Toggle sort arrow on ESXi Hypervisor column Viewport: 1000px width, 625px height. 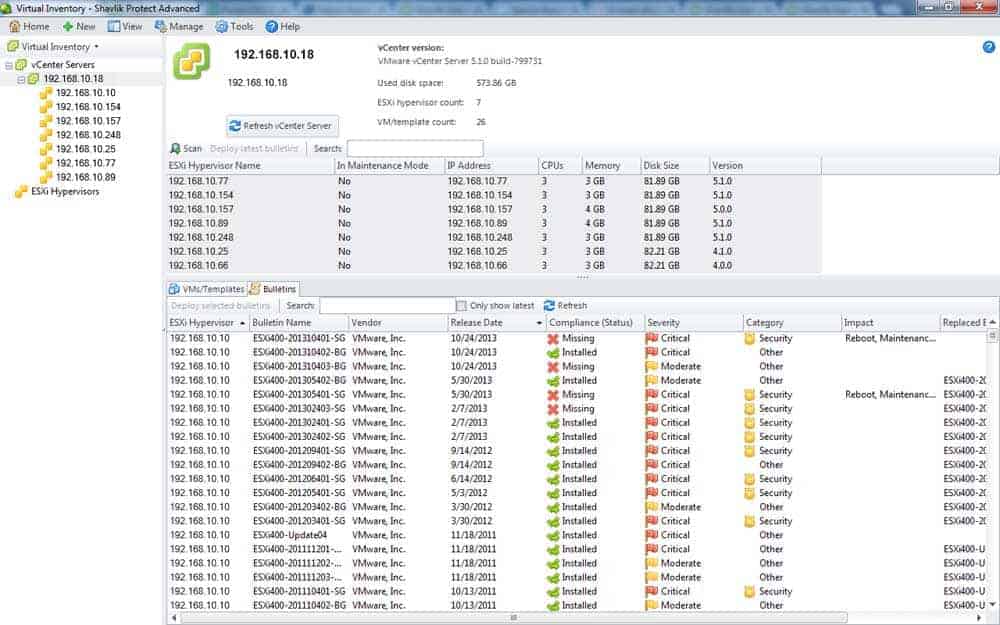242,323
